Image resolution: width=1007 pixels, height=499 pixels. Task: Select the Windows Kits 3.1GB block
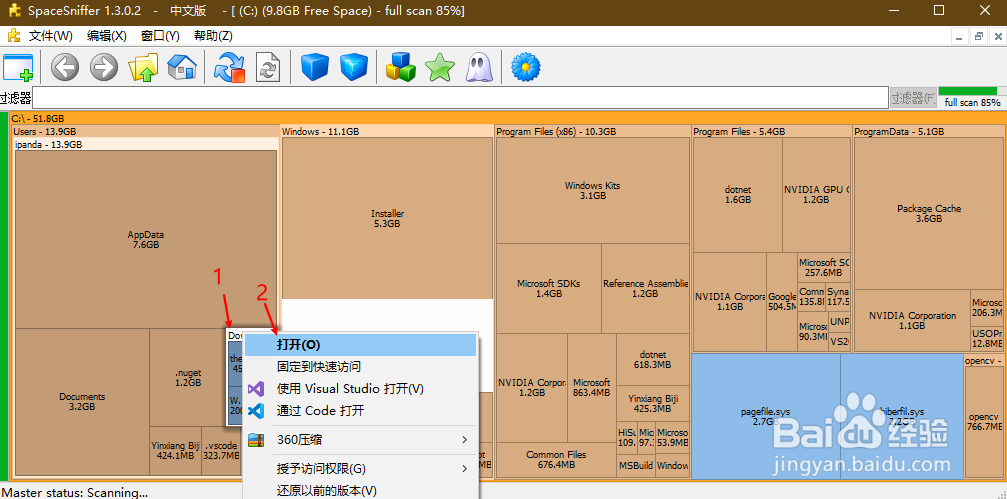pyautogui.click(x=592, y=190)
